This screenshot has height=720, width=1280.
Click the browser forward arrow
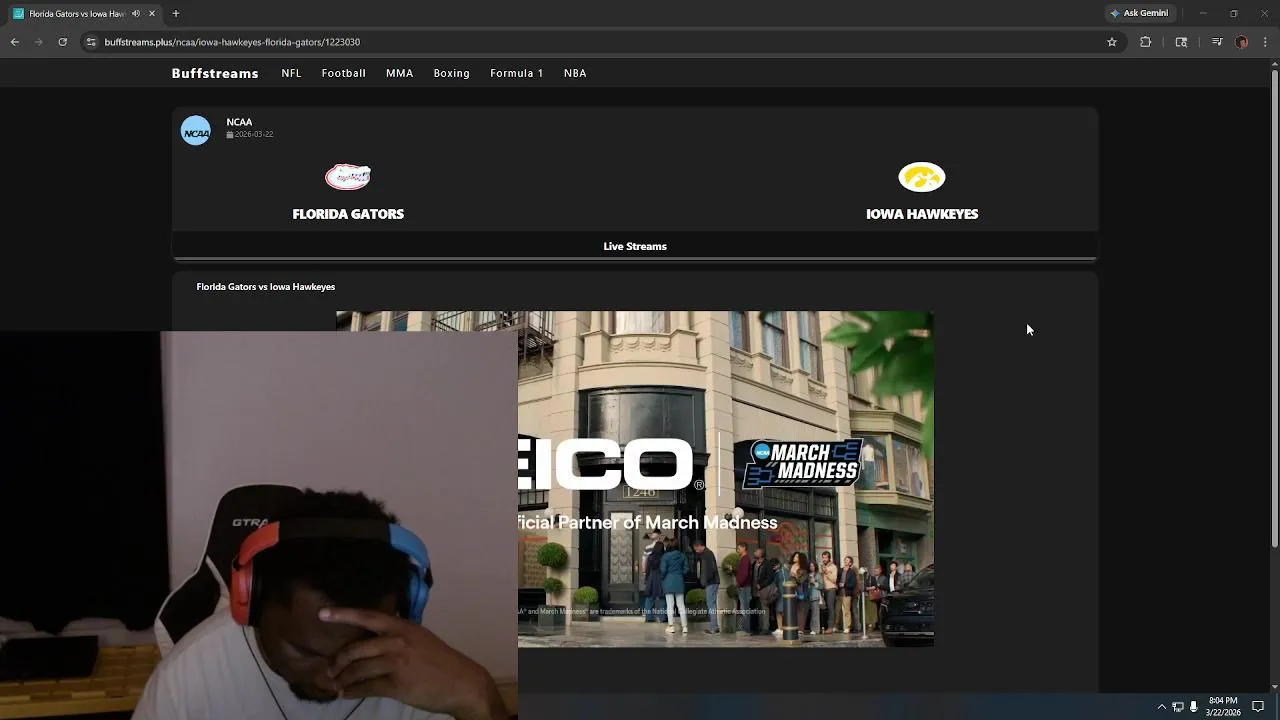39,42
